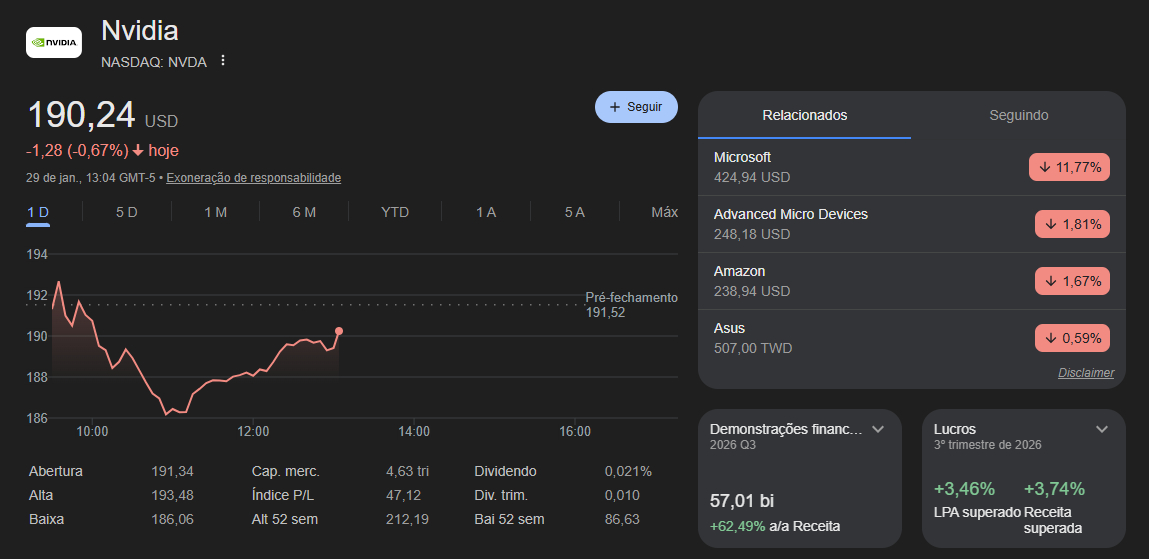This screenshot has height=559, width=1149.
Task: Select the 6 M chart range
Action: pyautogui.click(x=304, y=212)
